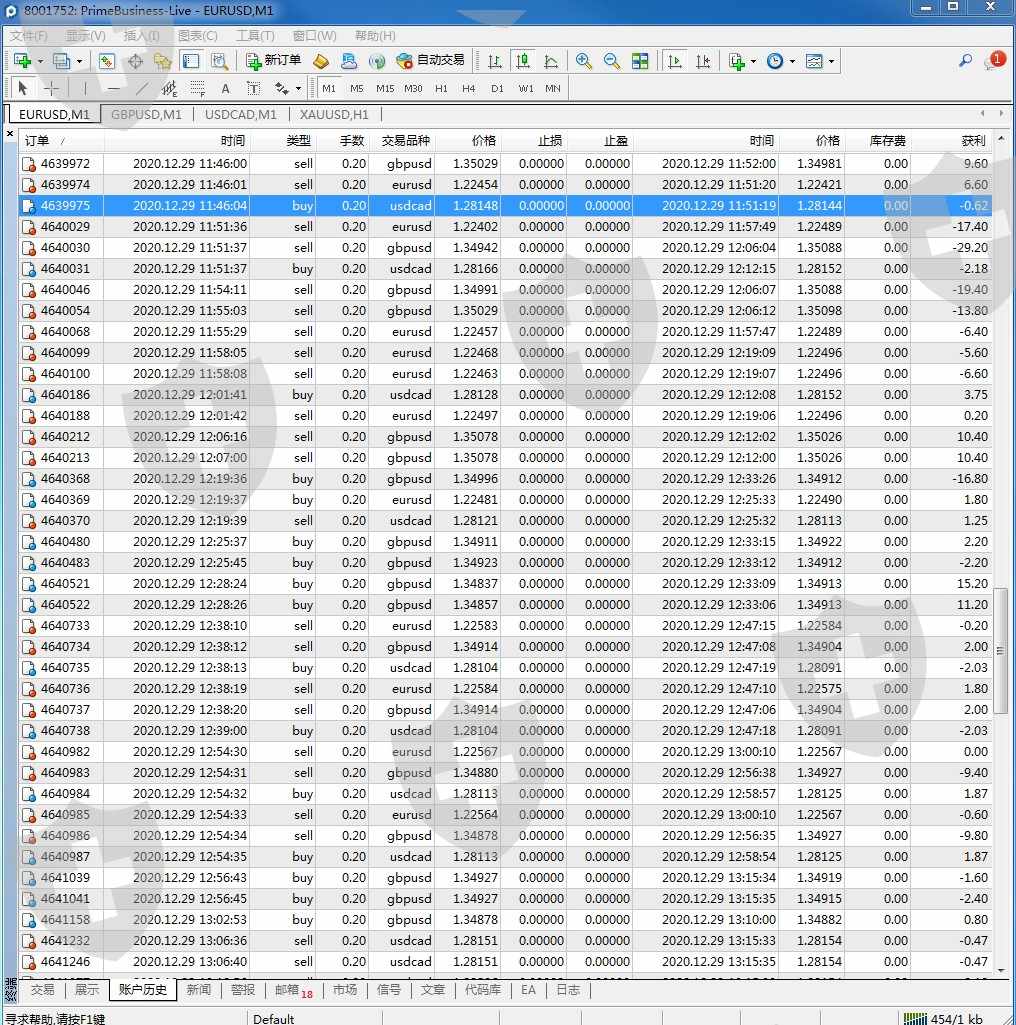The image size is (1016, 1025).
Task: Toggle the M15 timeframe button
Action: tap(385, 88)
